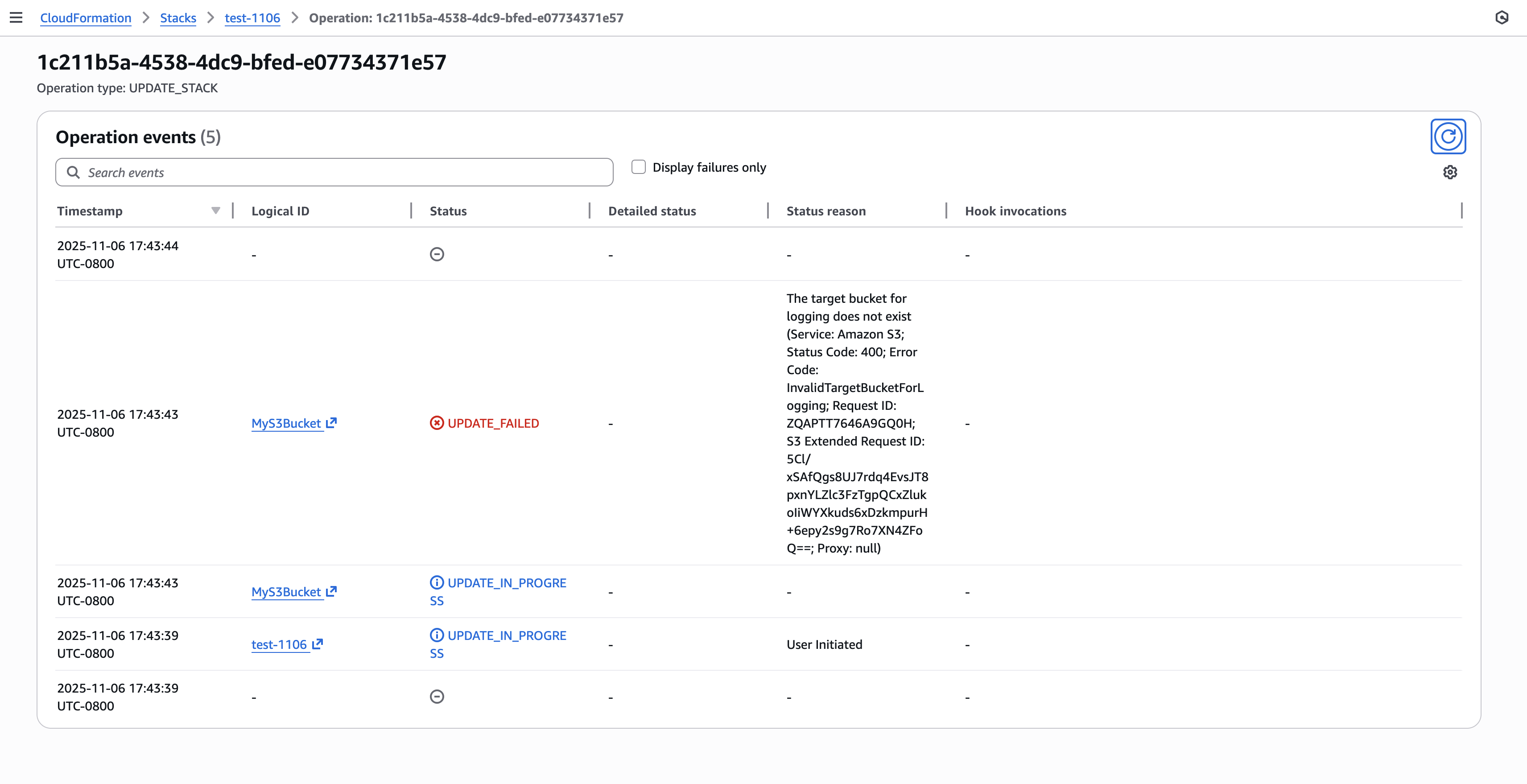1527x784 pixels.
Task: Click the refresh icon on Operation events
Action: point(1448,136)
